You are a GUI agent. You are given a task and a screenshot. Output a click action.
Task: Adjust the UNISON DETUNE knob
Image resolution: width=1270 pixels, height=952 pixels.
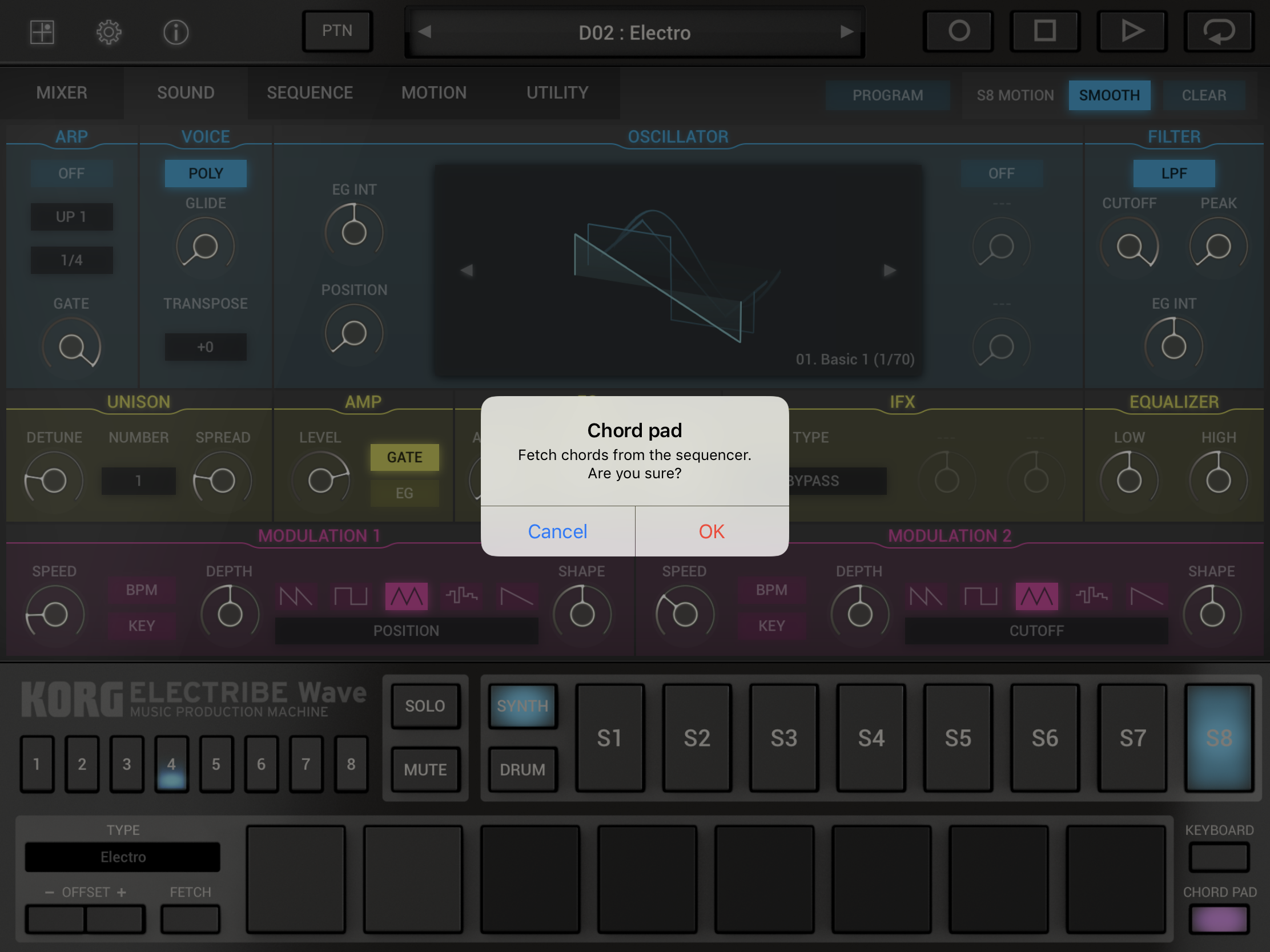click(54, 481)
